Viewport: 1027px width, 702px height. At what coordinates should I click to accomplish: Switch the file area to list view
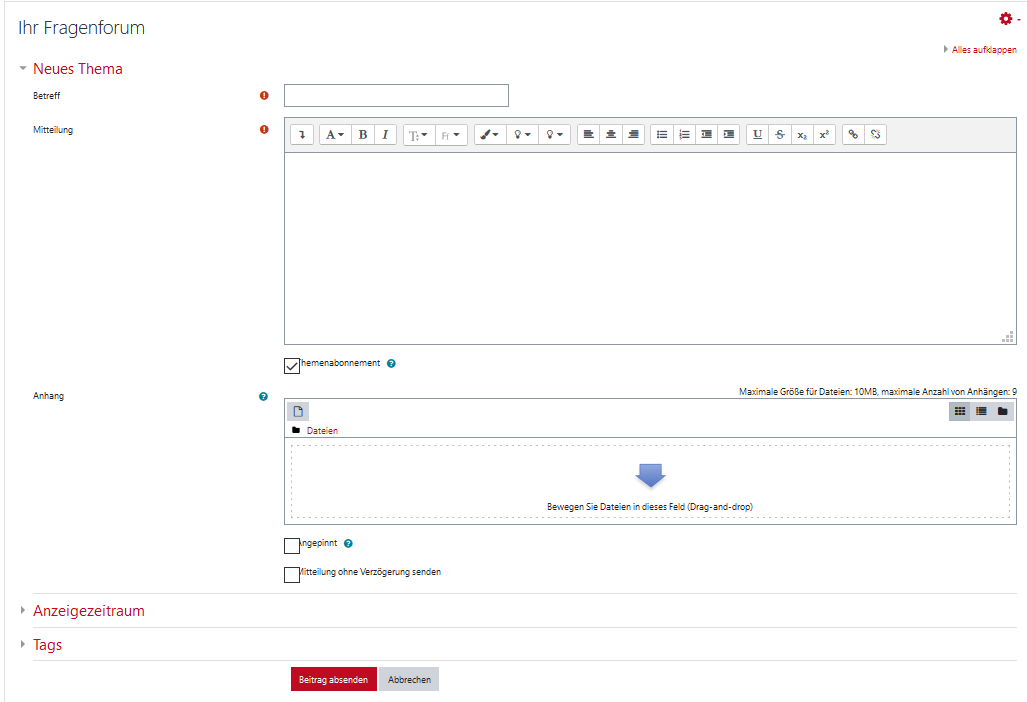[981, 411]
